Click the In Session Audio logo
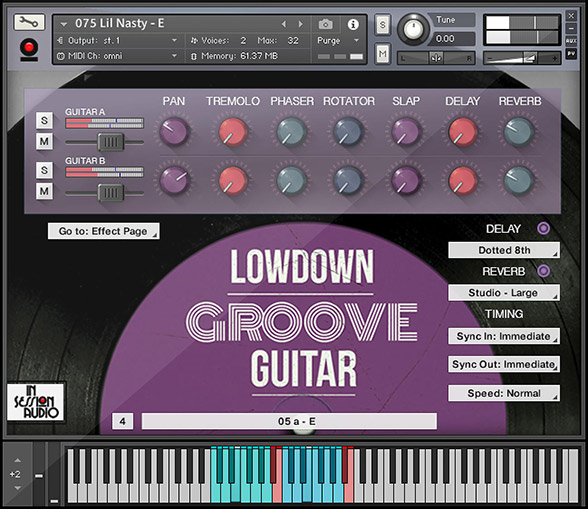The width and height of the screenshot is (588, 509). point(36,402)
